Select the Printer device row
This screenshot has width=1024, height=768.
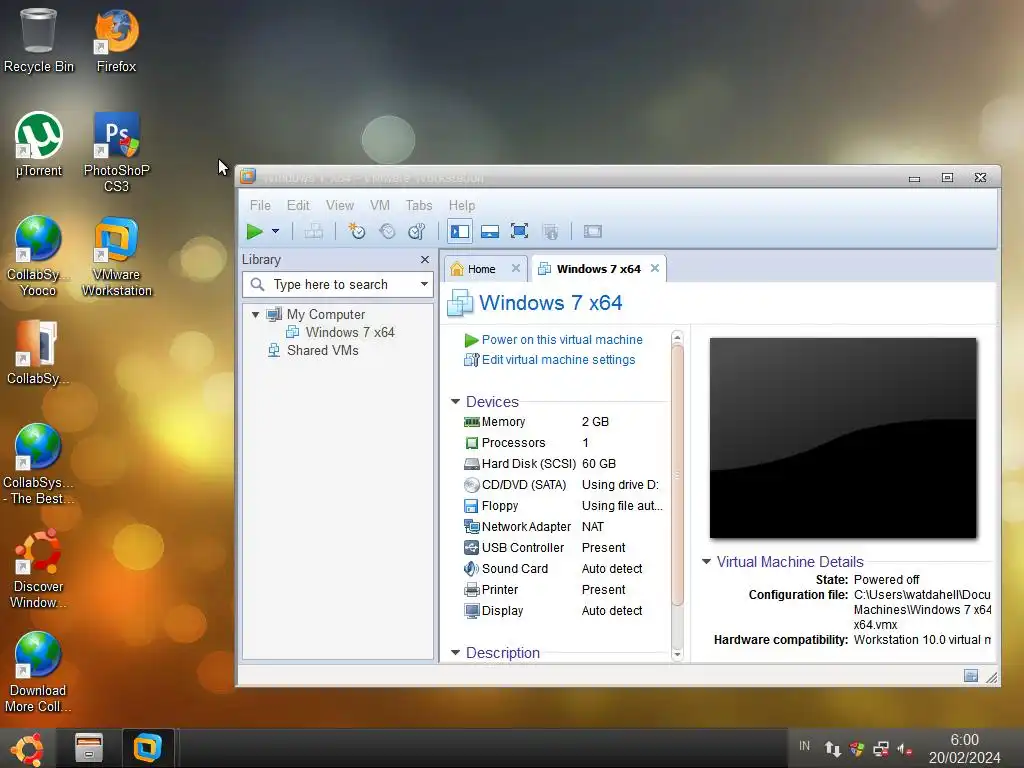[x=564, y=589]
